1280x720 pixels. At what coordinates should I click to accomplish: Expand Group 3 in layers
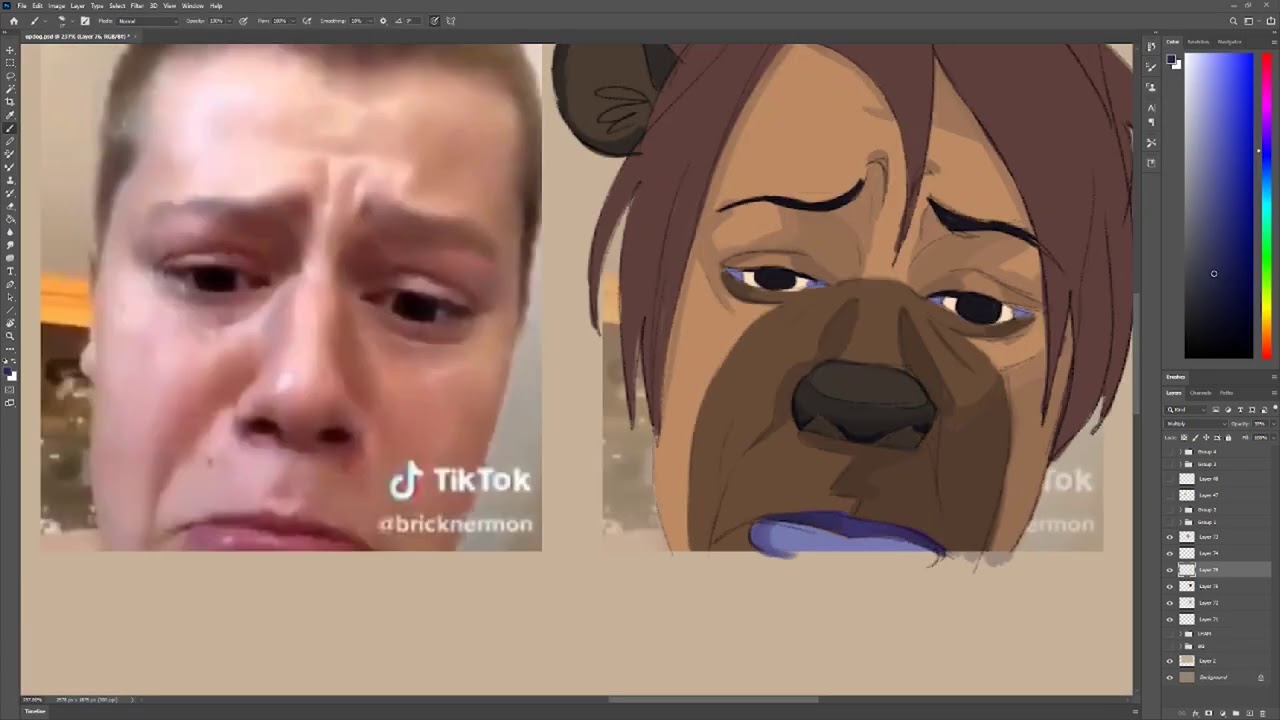point(1181,464)
